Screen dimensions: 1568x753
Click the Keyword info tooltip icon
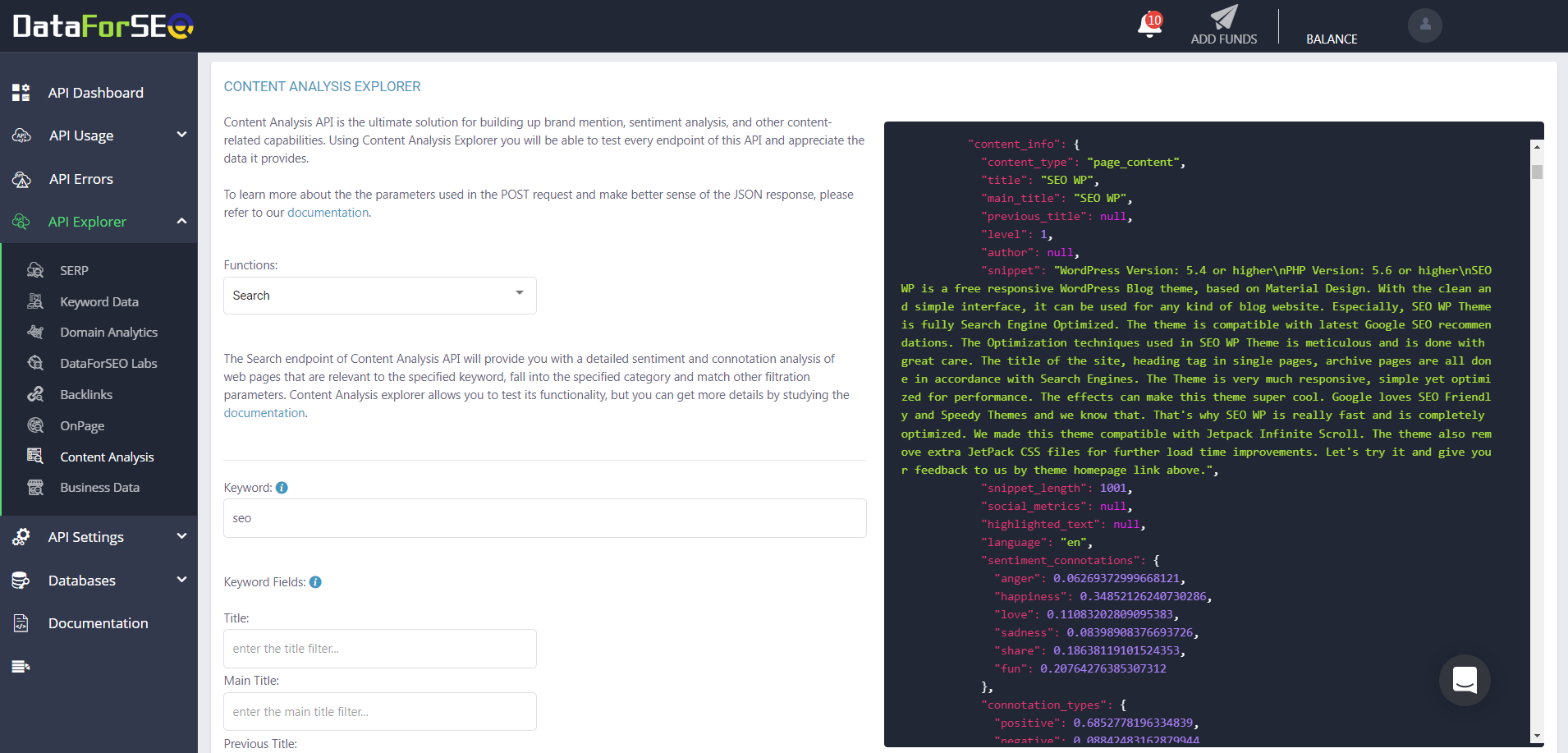point(282,488)
